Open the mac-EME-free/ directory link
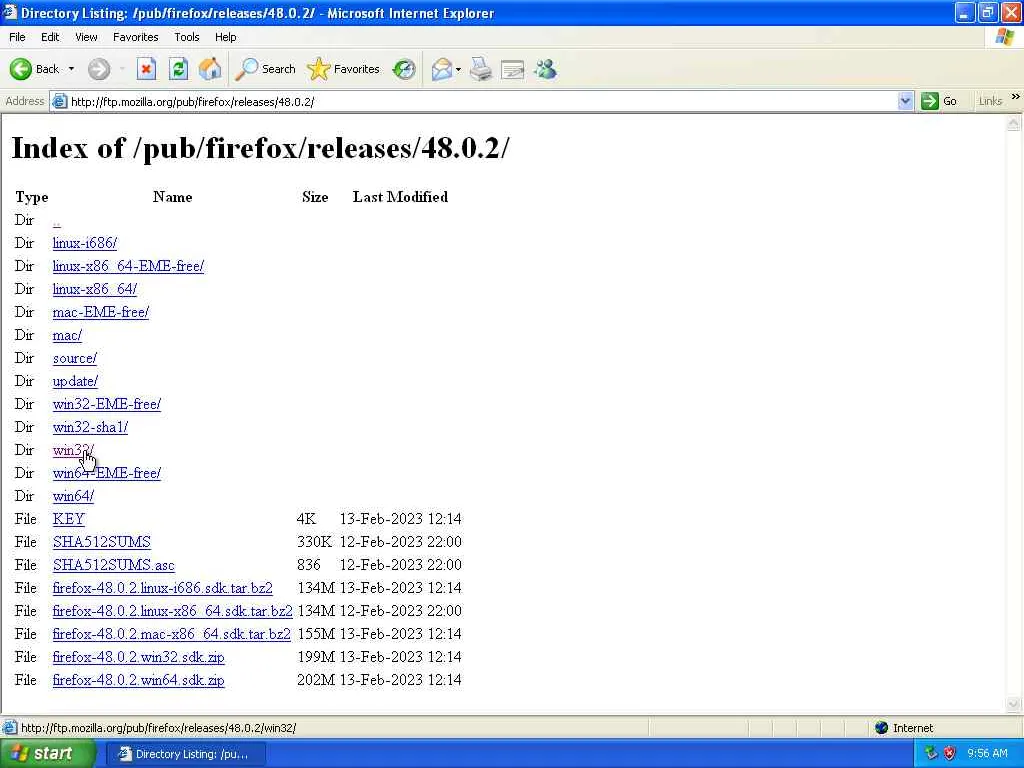Screen dimensions: 1024x768 coord(101,312)
